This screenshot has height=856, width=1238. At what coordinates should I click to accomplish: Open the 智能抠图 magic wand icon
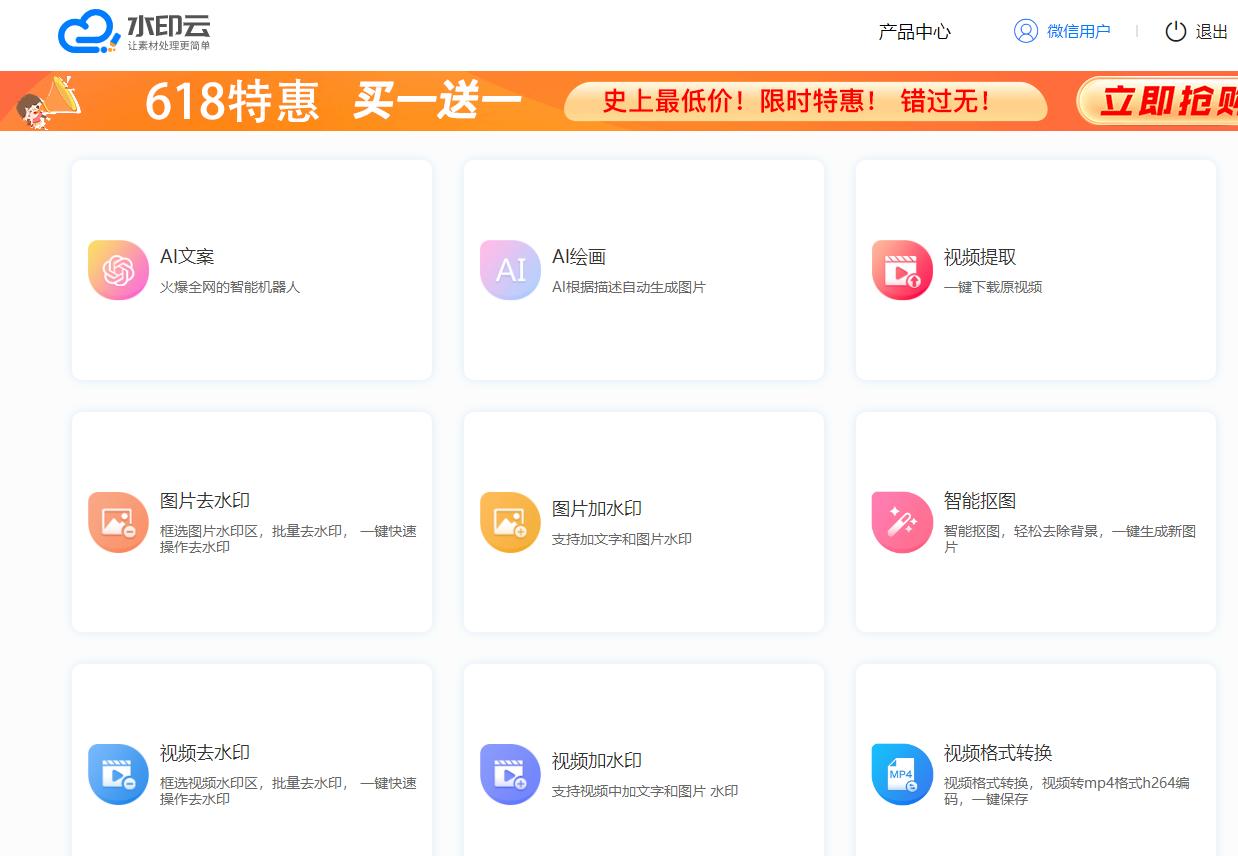pyautogui.click(x=902, y=522)
